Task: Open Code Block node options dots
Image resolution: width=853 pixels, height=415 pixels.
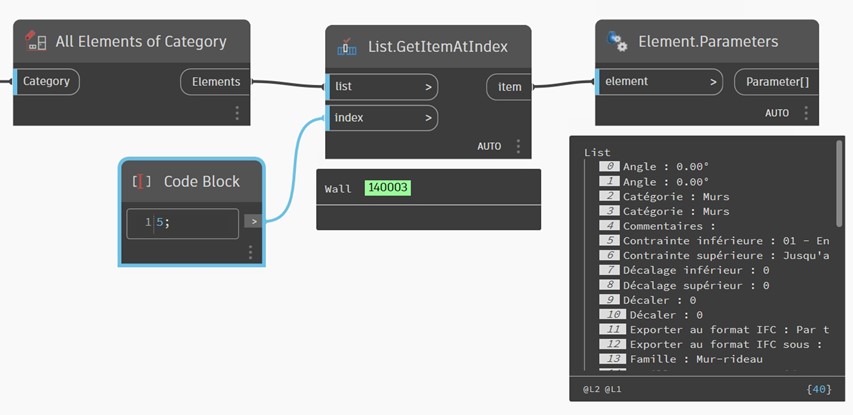Action: coord(250,252)
